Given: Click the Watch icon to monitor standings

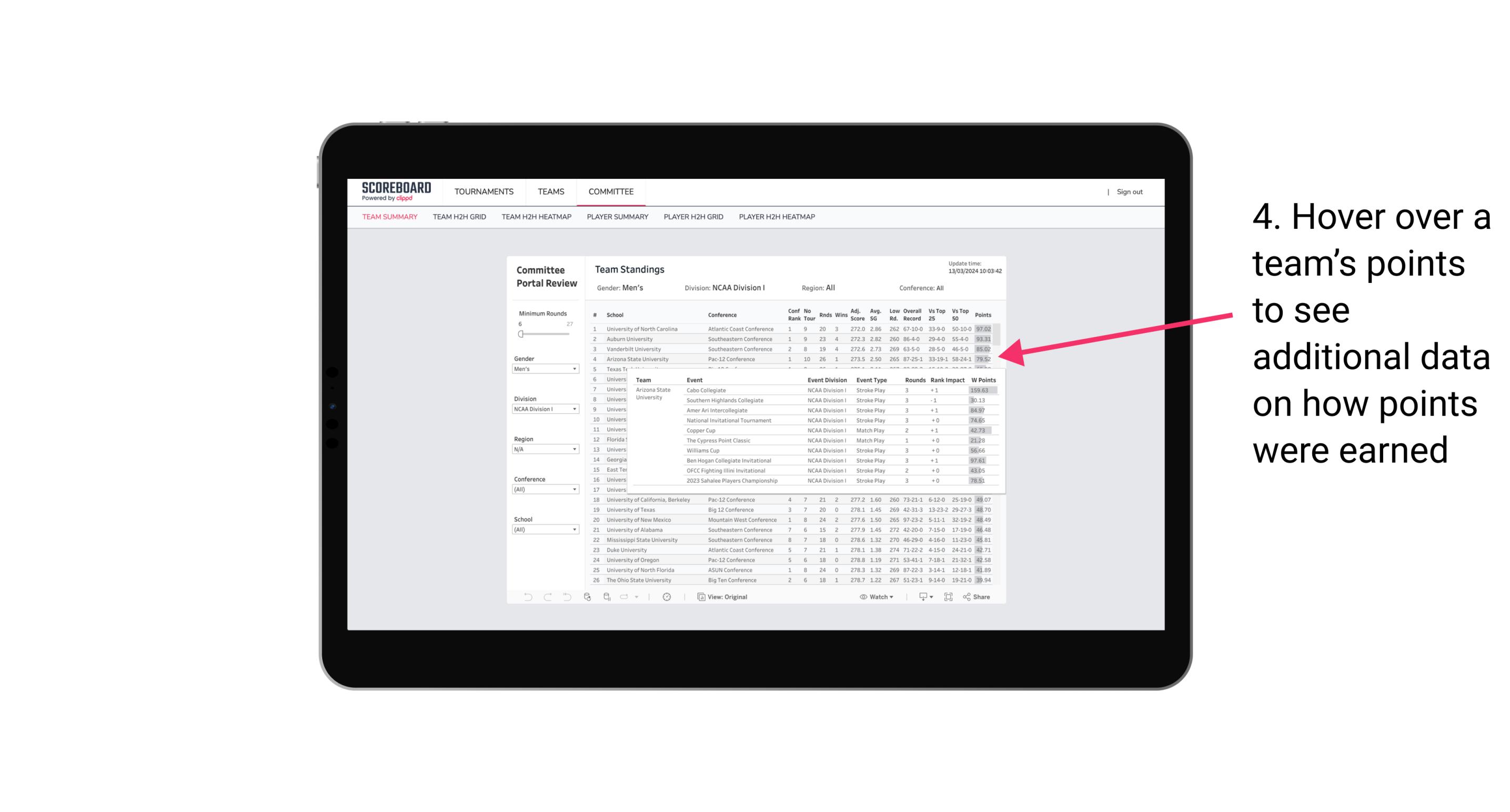Looking at the screenshot, I should coord(876,597).
